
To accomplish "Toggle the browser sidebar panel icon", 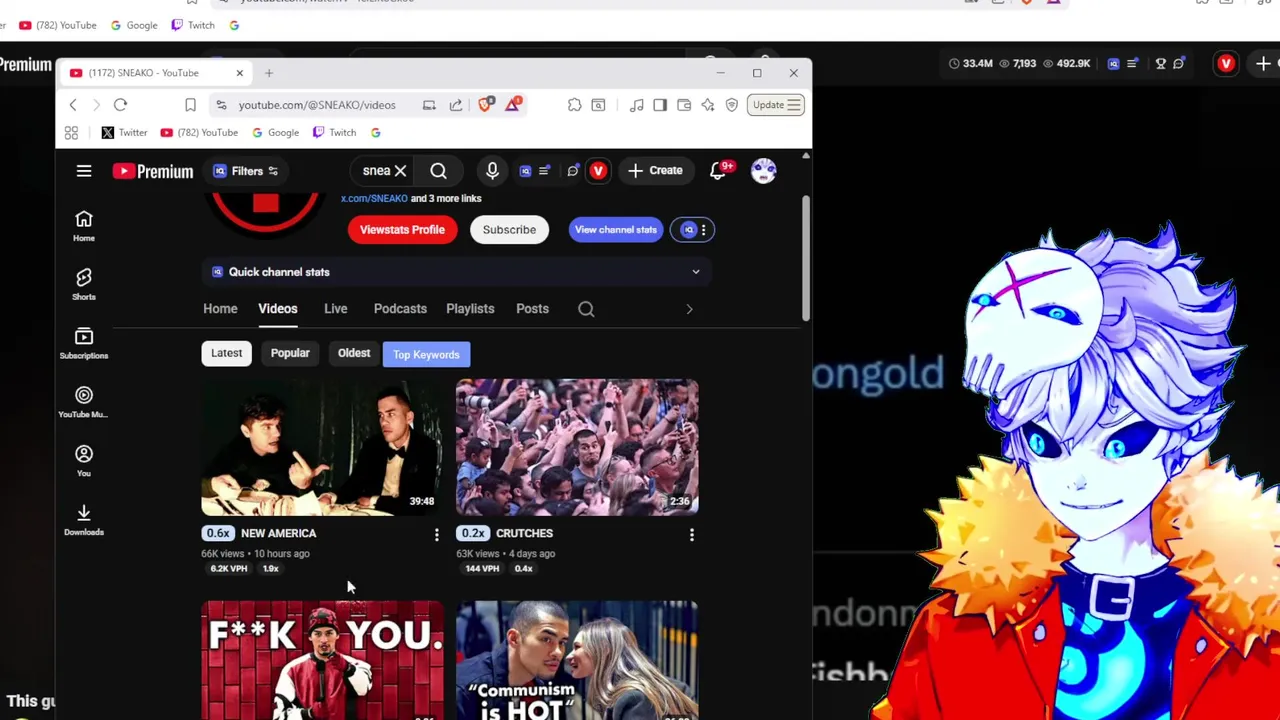I will tap(660, 105).
